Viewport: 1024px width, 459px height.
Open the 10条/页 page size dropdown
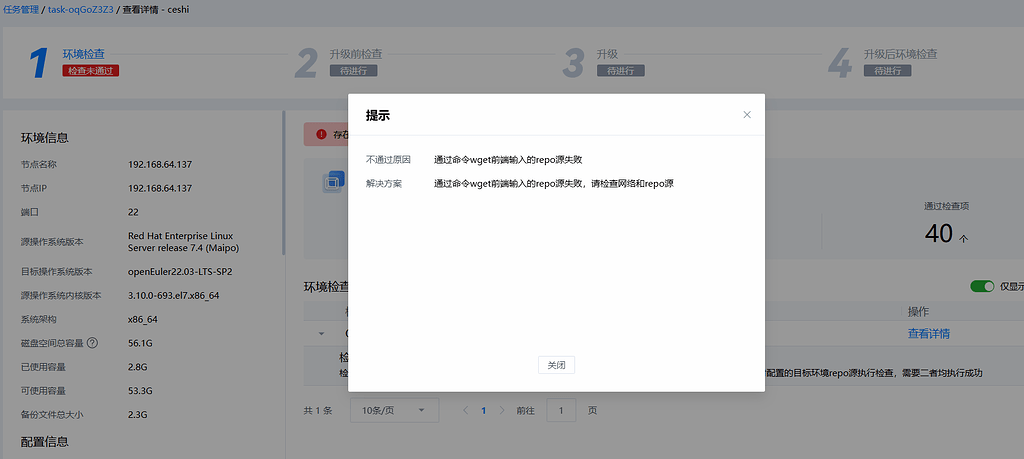[394, 410]
